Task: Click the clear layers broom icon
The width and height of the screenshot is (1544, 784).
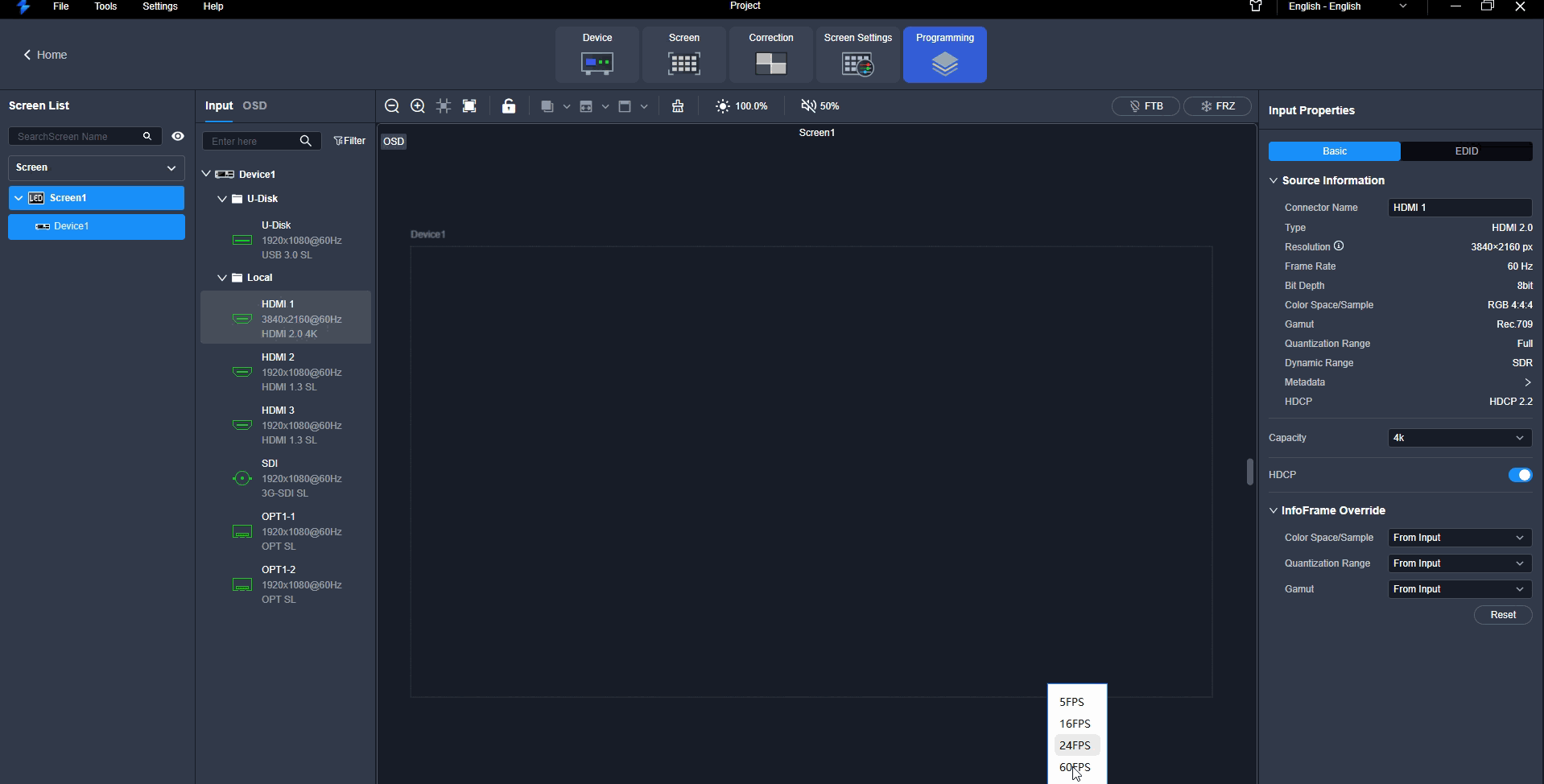Action: point(678,106)
